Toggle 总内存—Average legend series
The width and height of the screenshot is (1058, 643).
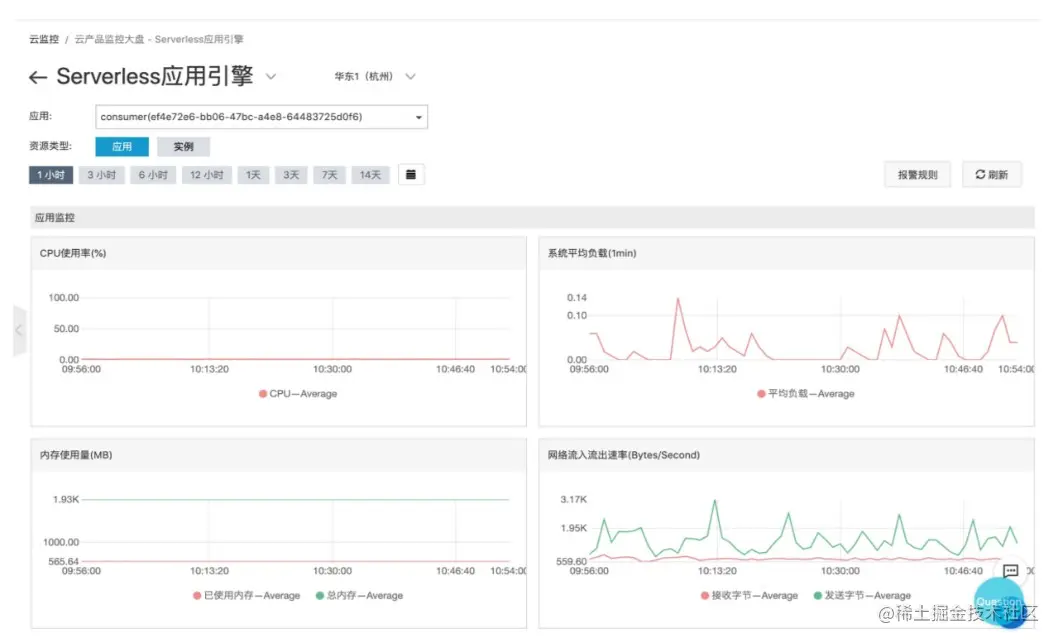[x=359, y=596]
